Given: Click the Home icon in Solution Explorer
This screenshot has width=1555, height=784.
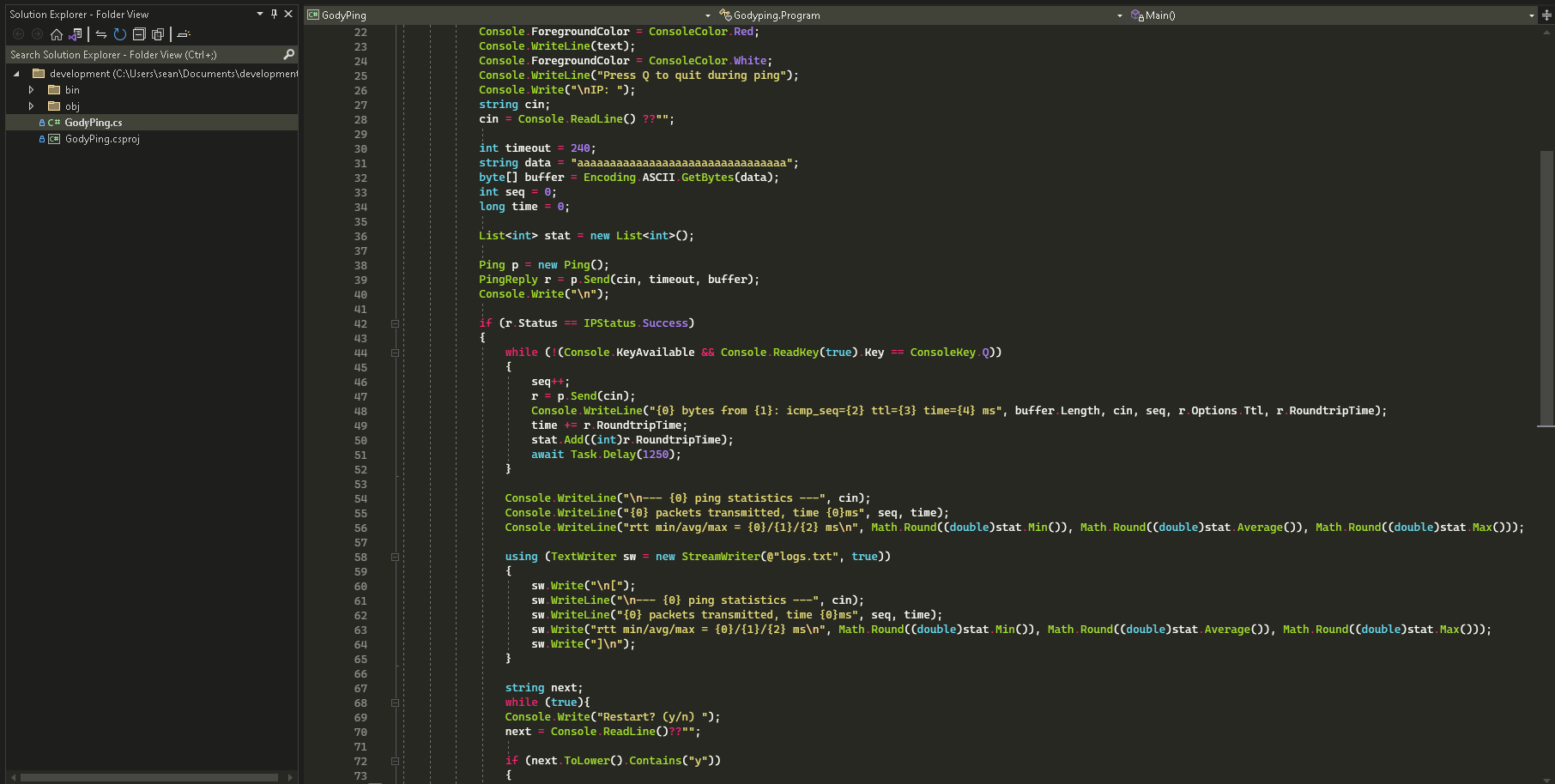Looking at the screenshot, I should pyautogui.click(x=57, y=34).
